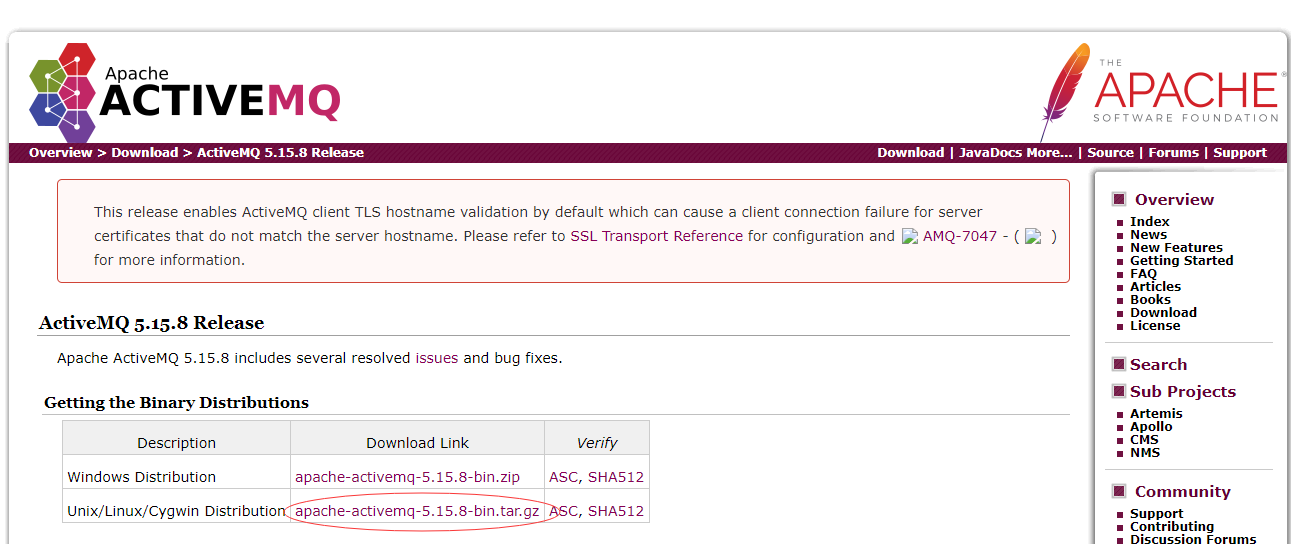Click the broken image icon inside parentheses

tap(1034, 237)
